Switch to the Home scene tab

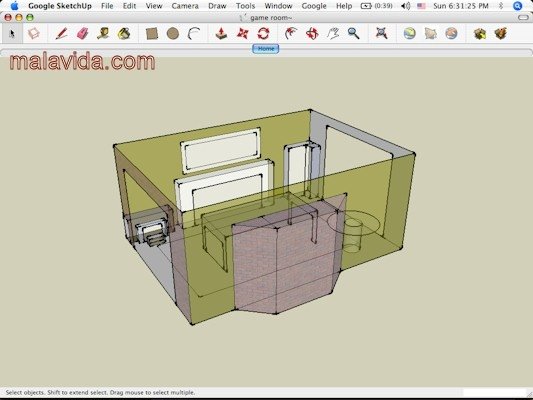265,49
